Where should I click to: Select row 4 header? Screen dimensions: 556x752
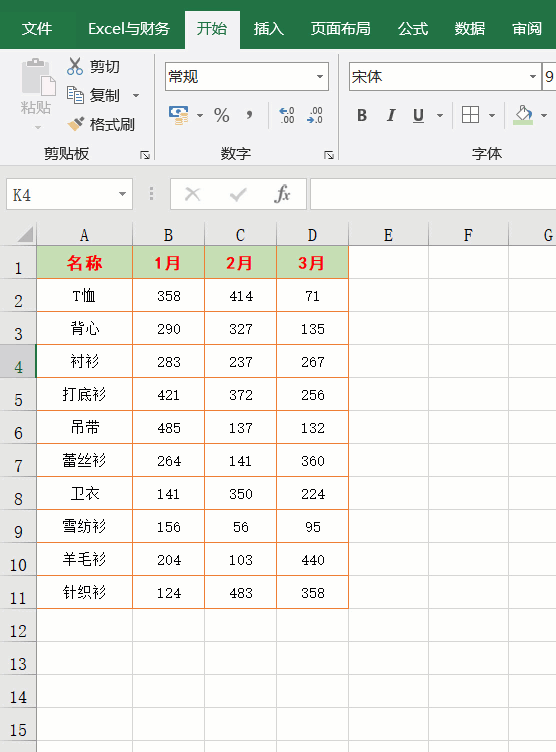pyautogui.click(x=18, y=361)
